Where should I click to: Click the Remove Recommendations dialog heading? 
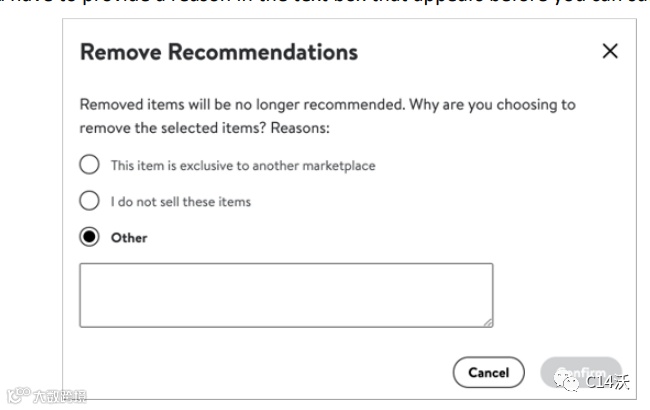(218, 52)
